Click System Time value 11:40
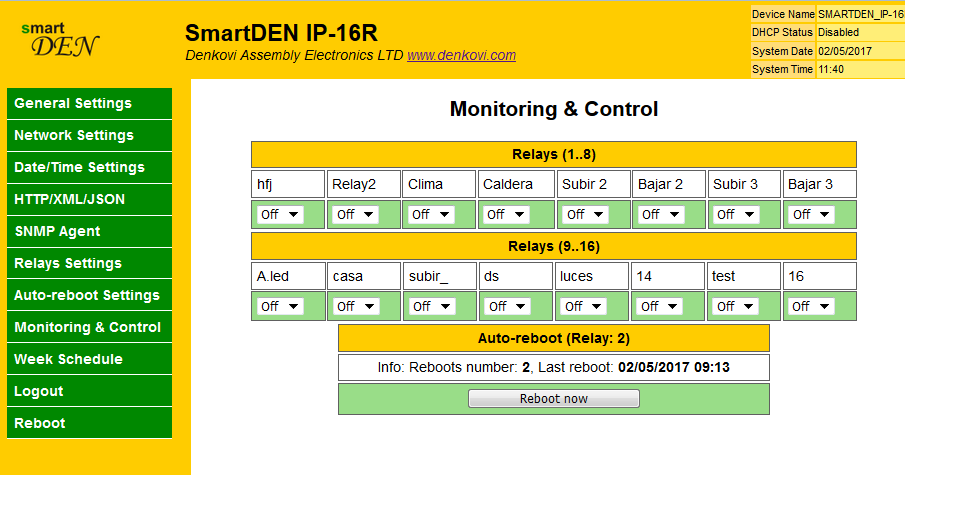 (x=860, y=69)
